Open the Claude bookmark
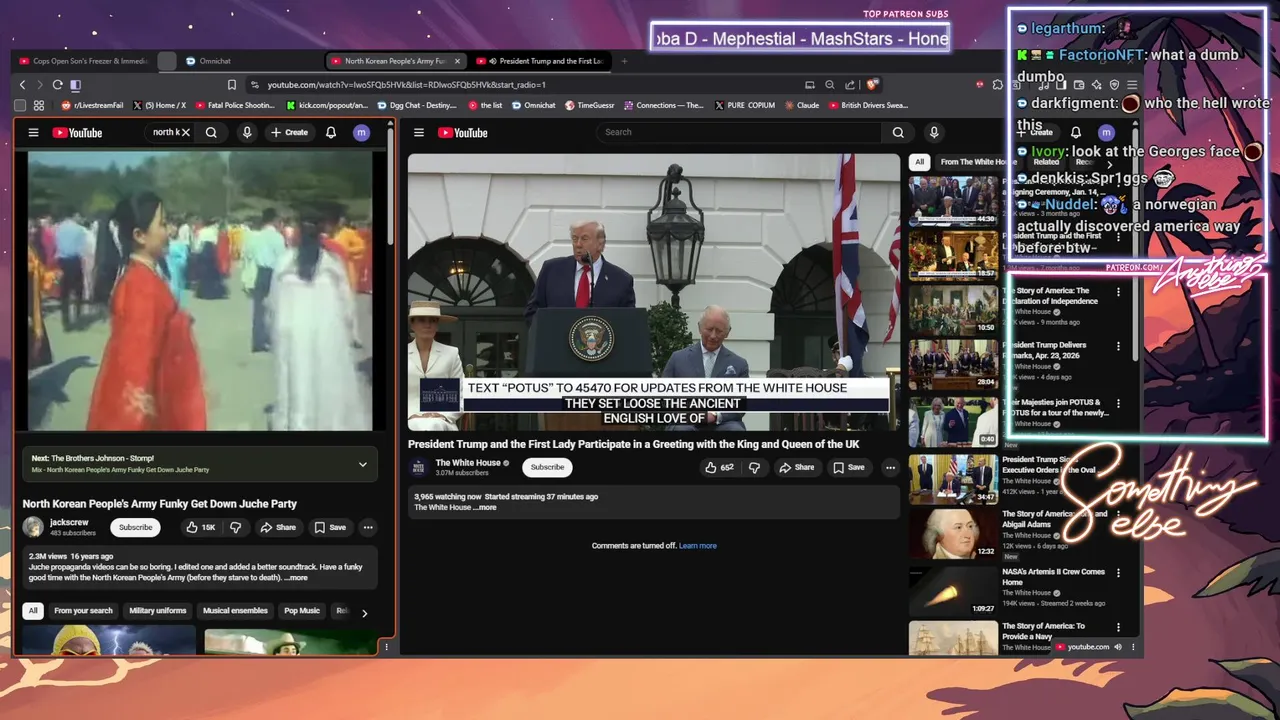Image resolution: width=1280 pixels, height=720 pixels. click(x=802, y=105)
